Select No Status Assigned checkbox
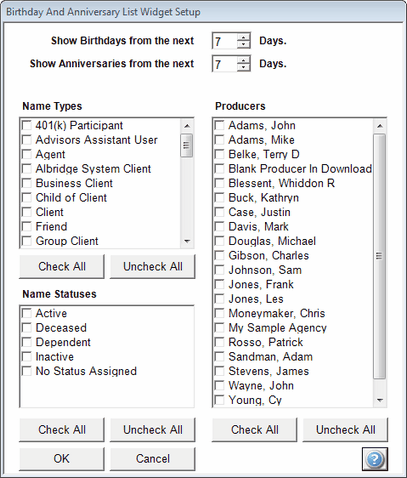Screen dimensions: 407x478 (26, 371)
